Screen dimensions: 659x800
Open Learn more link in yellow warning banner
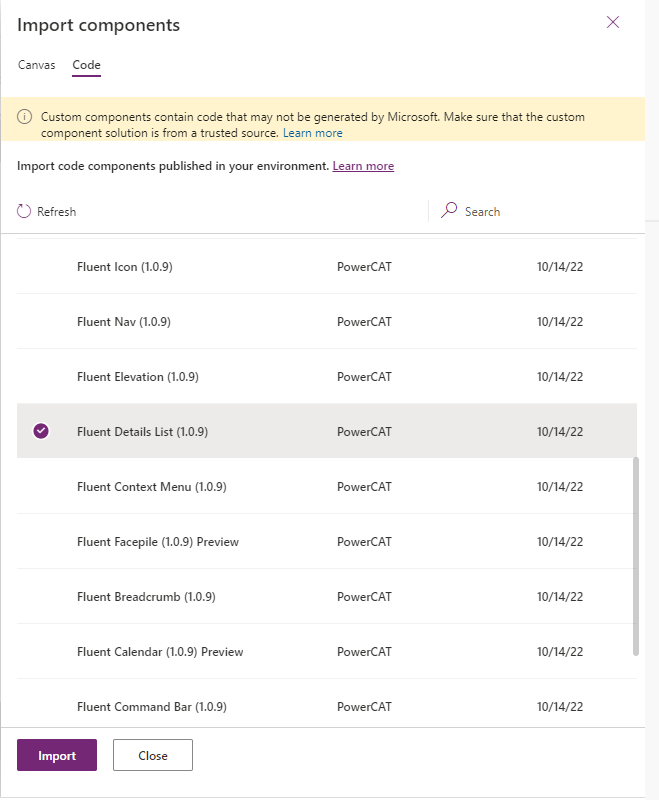(x=312, y=133)
